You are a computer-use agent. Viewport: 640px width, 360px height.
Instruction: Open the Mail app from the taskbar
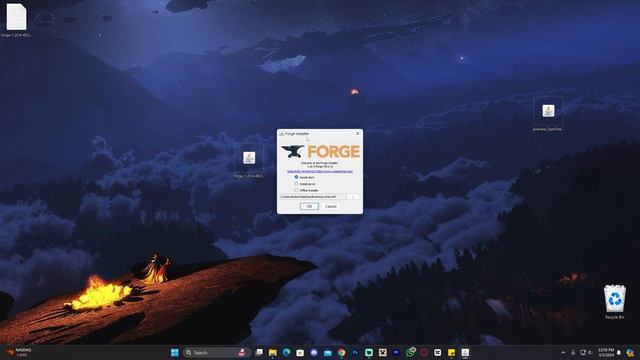tap(328, 352)
